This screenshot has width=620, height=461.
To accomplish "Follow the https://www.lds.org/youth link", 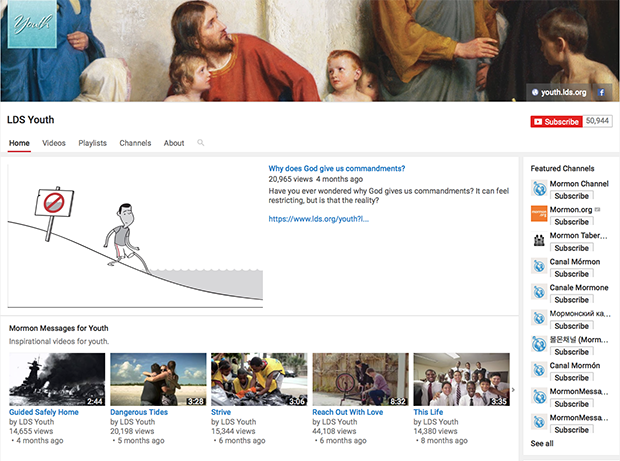I will click(319, 219).
